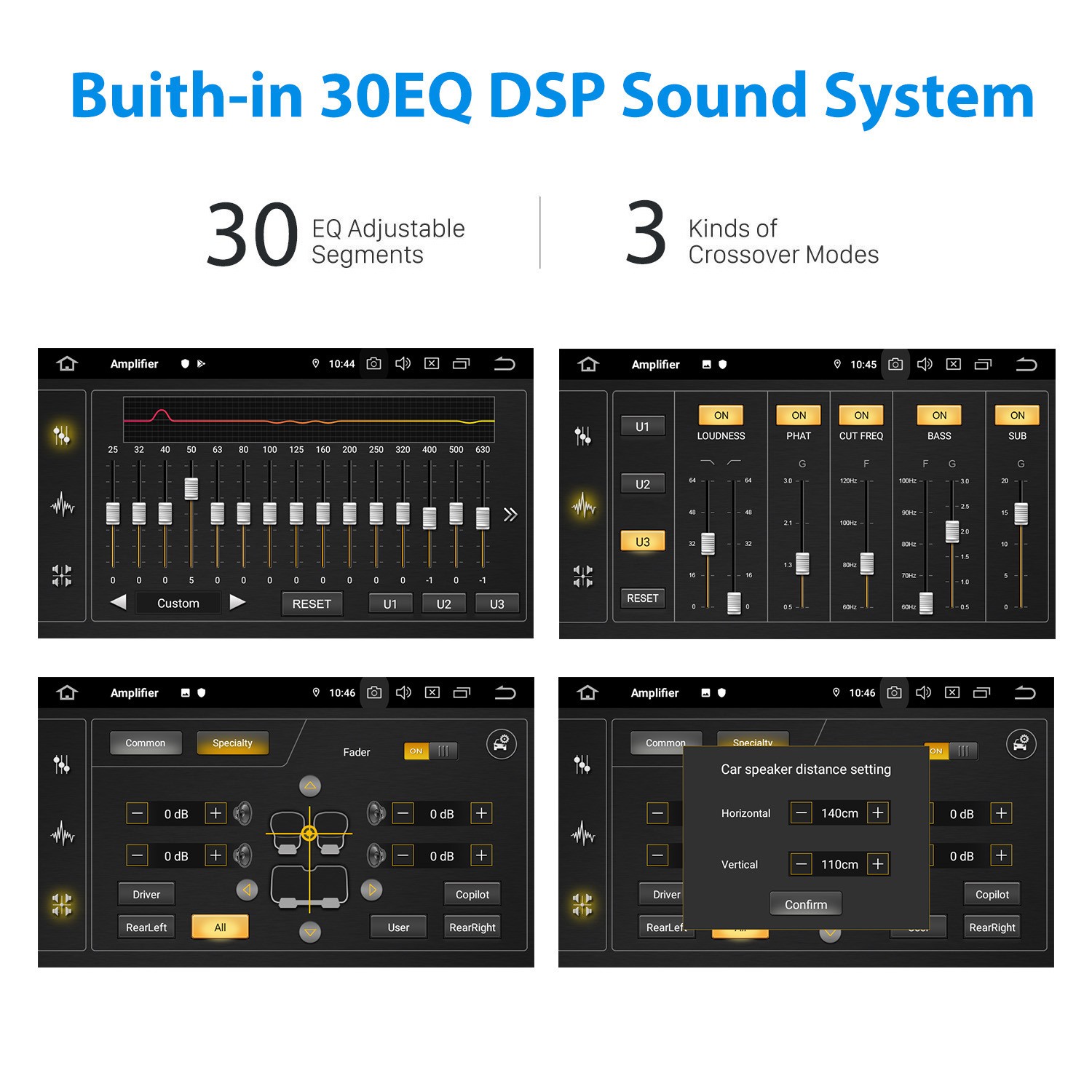
Task: Select U1 tab on the crossover screen
Action: [x=642, y=427]
